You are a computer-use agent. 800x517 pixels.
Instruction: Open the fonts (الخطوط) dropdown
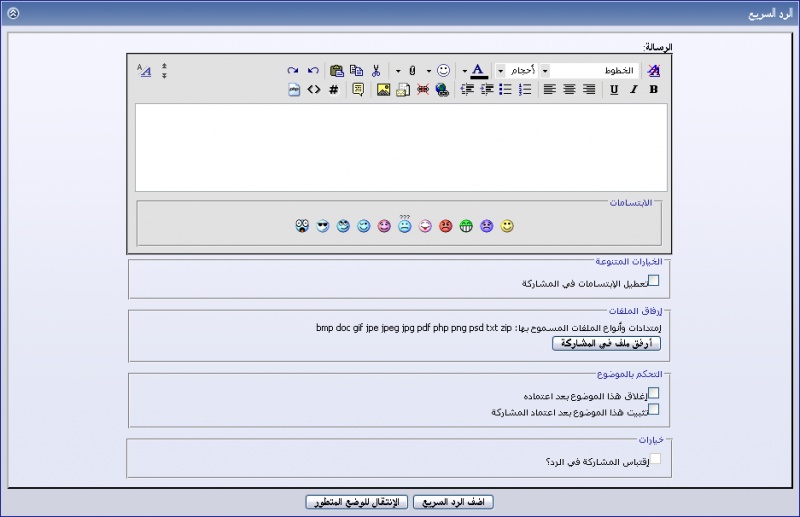[545, 71]
